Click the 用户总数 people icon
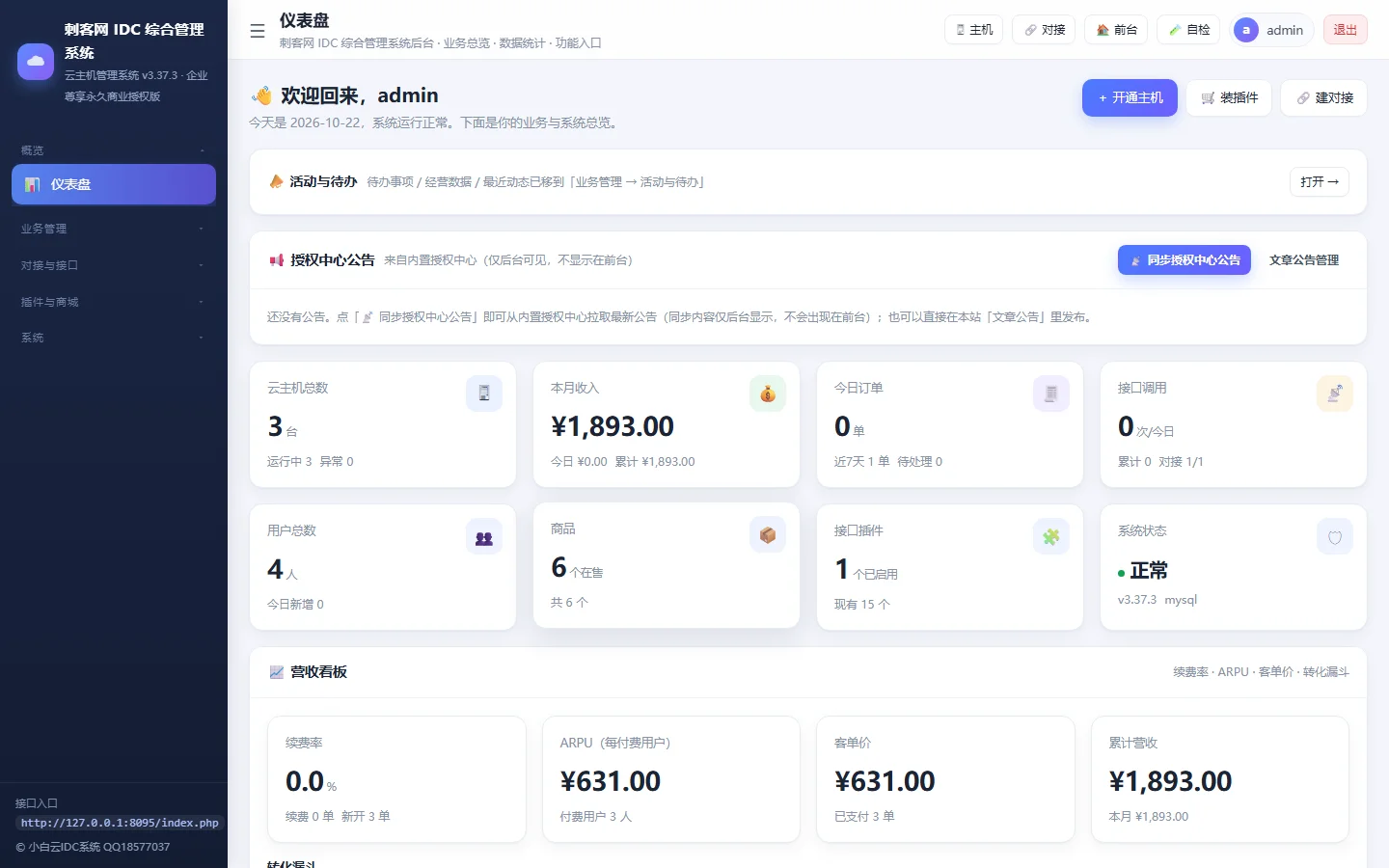This screenshot has height=868, width=1389. 484,536
